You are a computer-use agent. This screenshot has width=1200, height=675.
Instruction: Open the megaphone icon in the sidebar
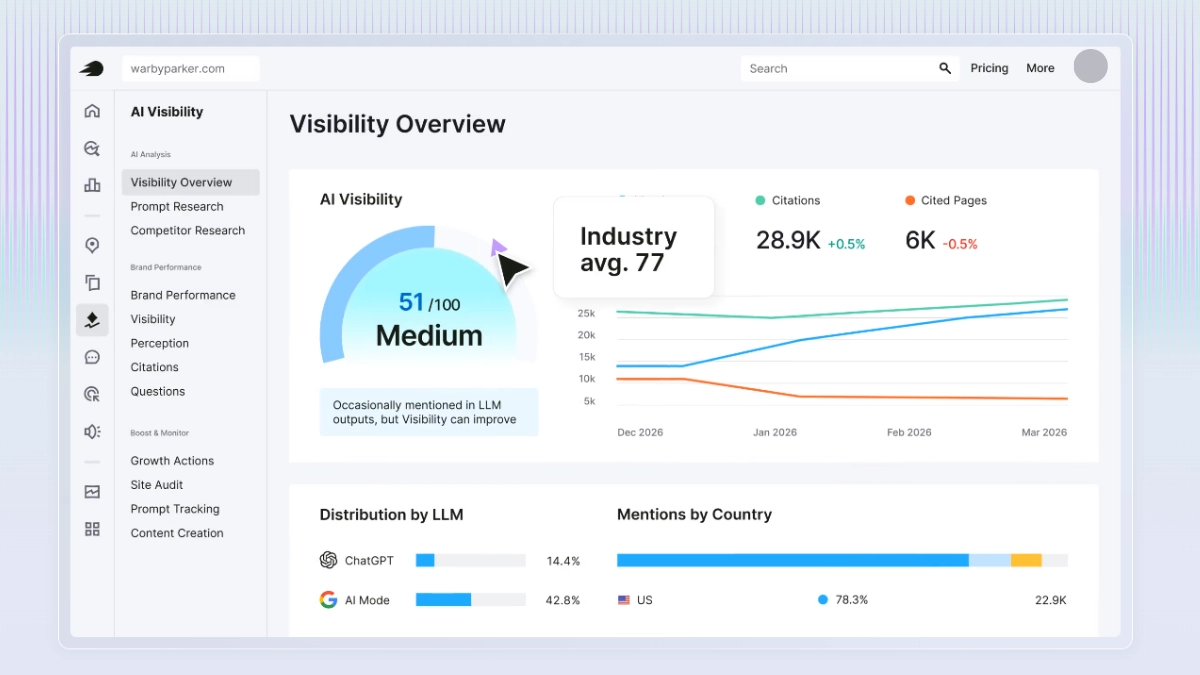point(92,431)
